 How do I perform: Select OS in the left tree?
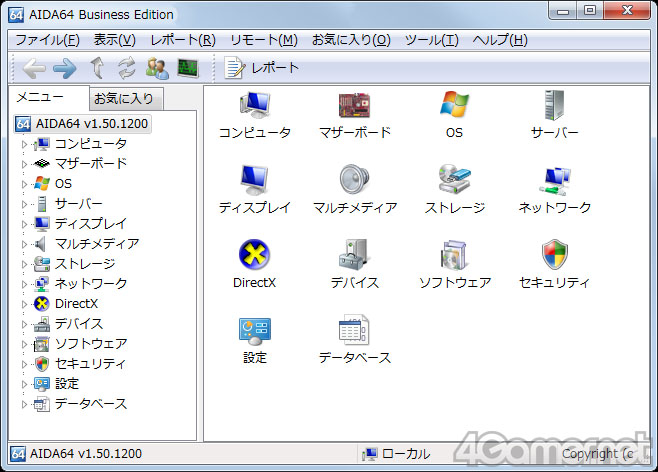63,184
